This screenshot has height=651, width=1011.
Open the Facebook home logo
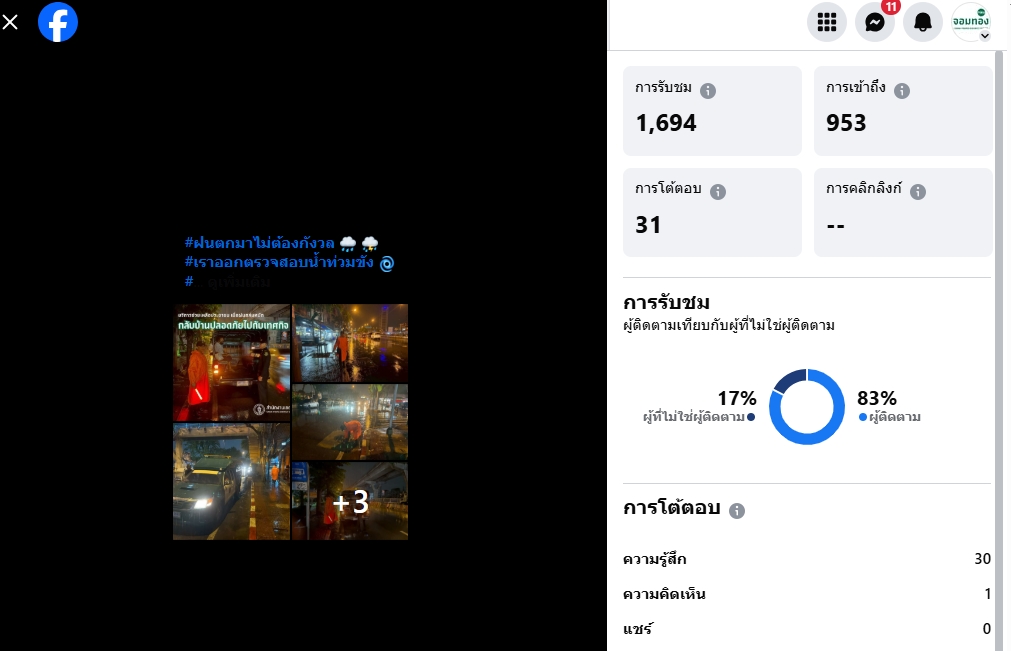tap(58, 22)
